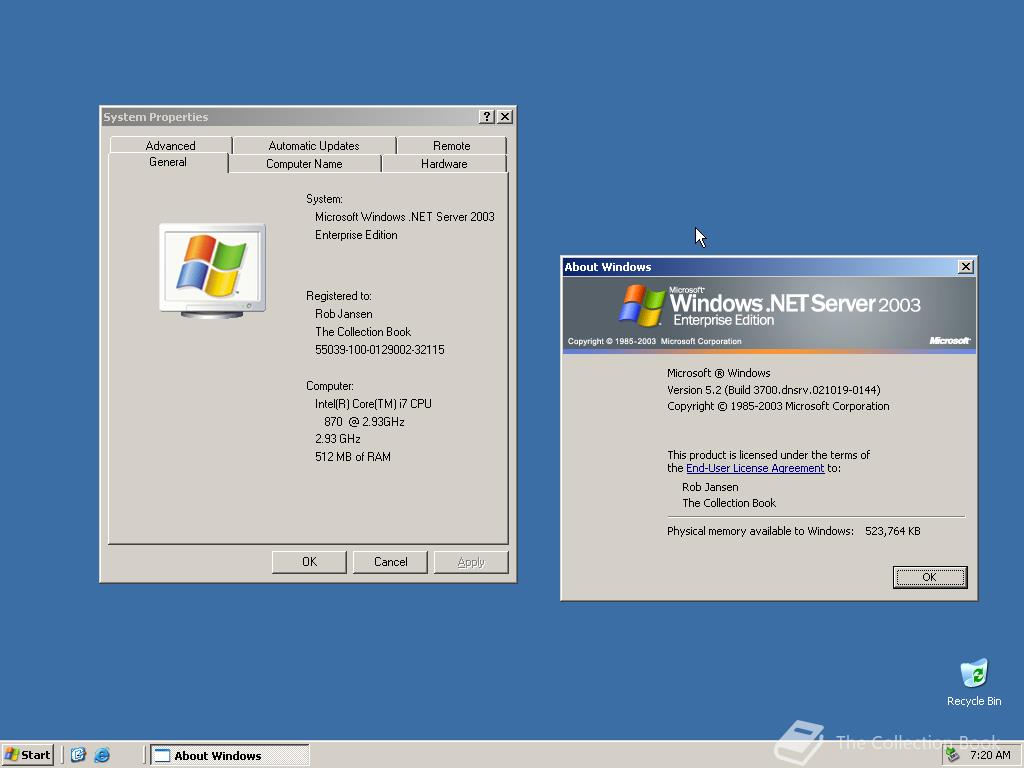Close the About Windows dialog
The image size is (1024, 768).
point(965,266)
